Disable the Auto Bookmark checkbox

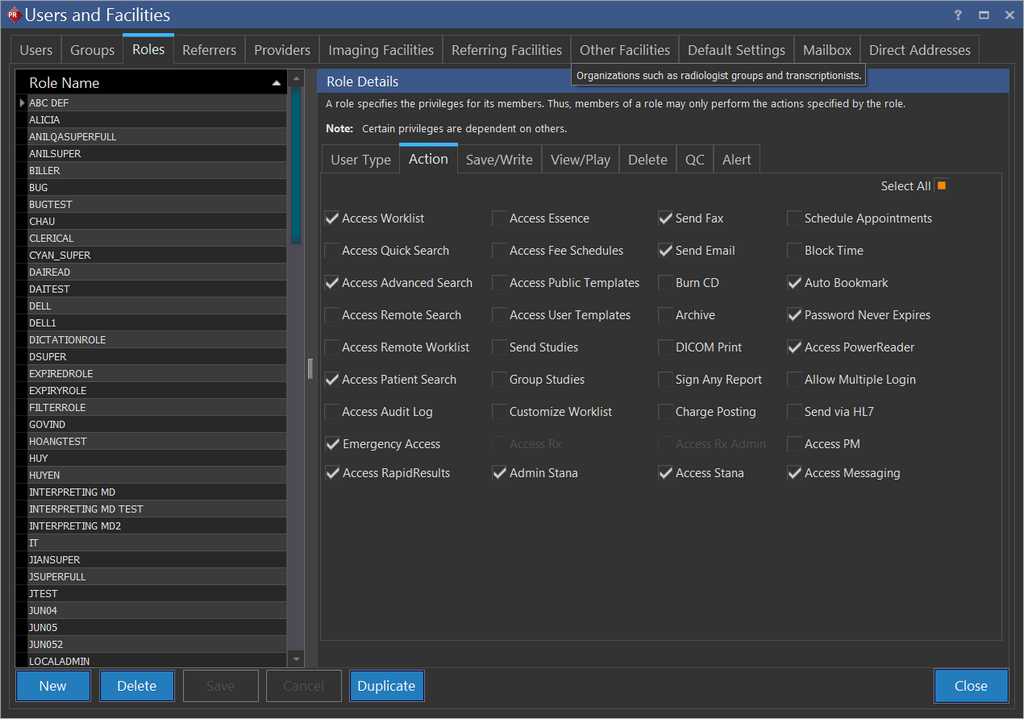pos(795,283)
